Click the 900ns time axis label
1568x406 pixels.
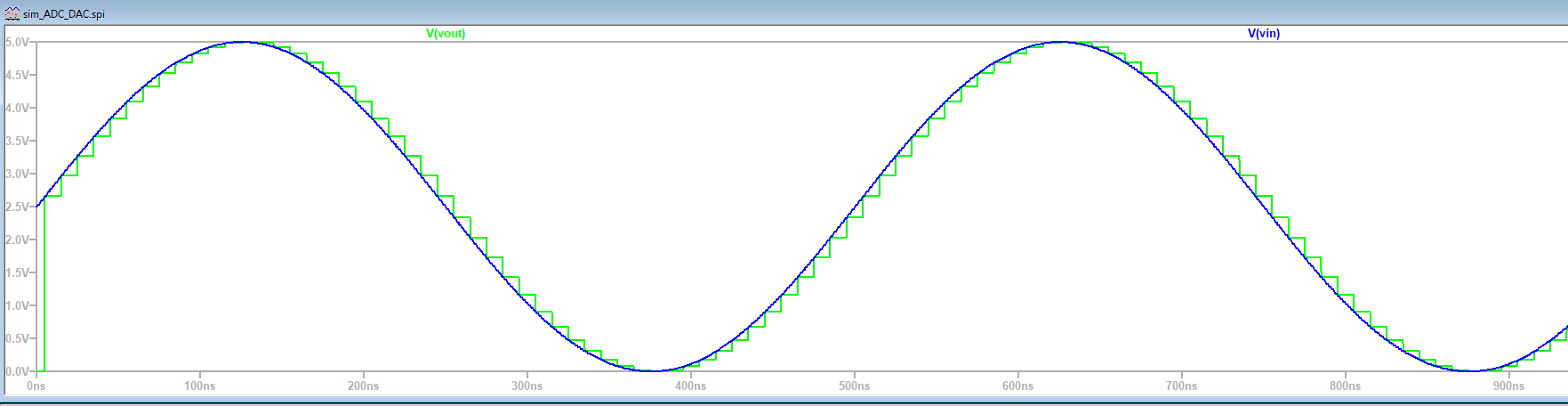tap(1509, 386)
